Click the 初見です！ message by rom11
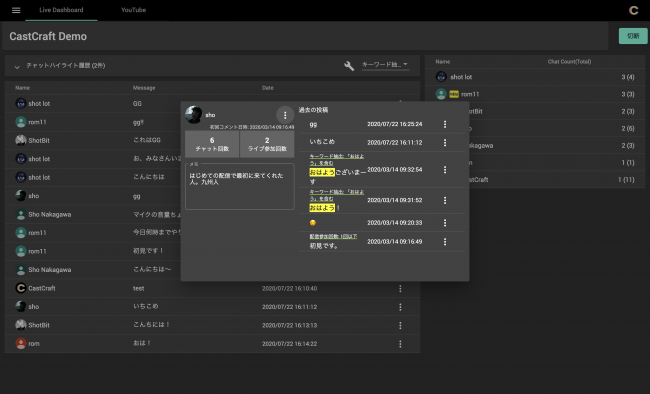The width and height of the screenshot is (650, 394). 148,251
